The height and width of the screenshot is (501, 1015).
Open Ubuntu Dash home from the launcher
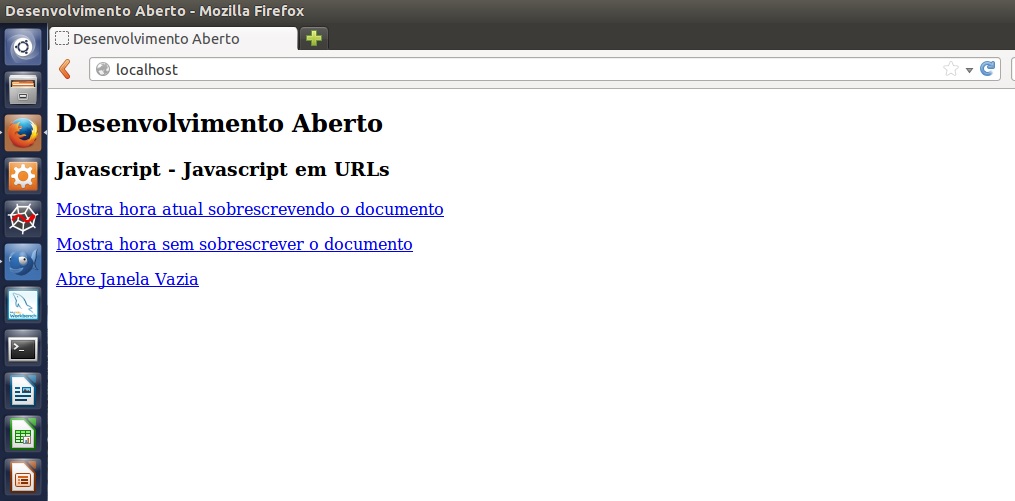tap(23, 46)
